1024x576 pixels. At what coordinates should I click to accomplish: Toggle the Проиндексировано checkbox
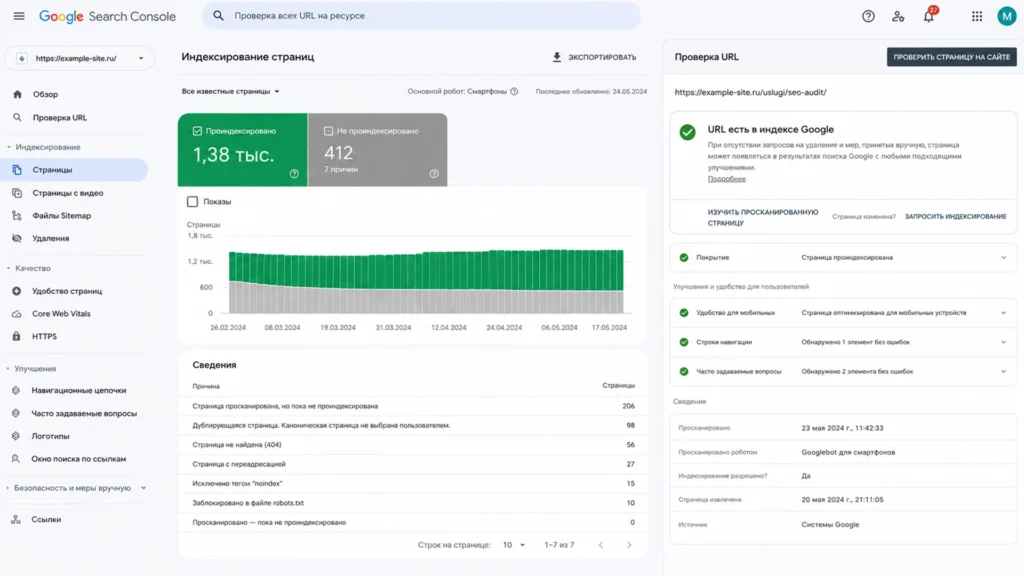[x=197, y=131]
